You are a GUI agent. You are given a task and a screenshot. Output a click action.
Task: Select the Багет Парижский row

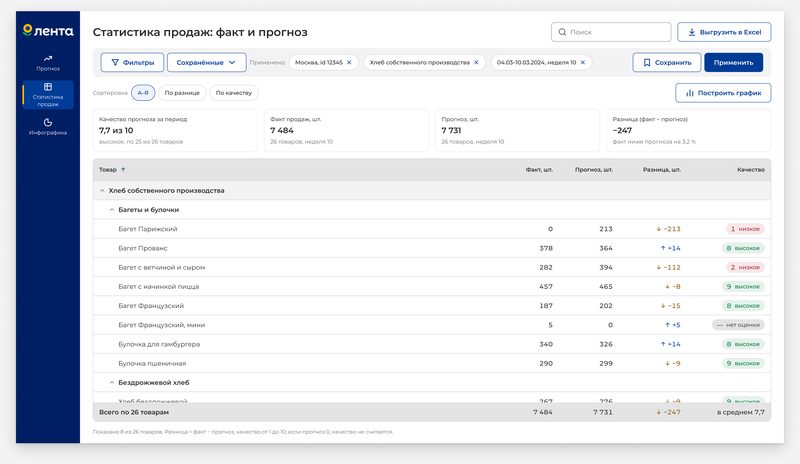coord(432,229)
